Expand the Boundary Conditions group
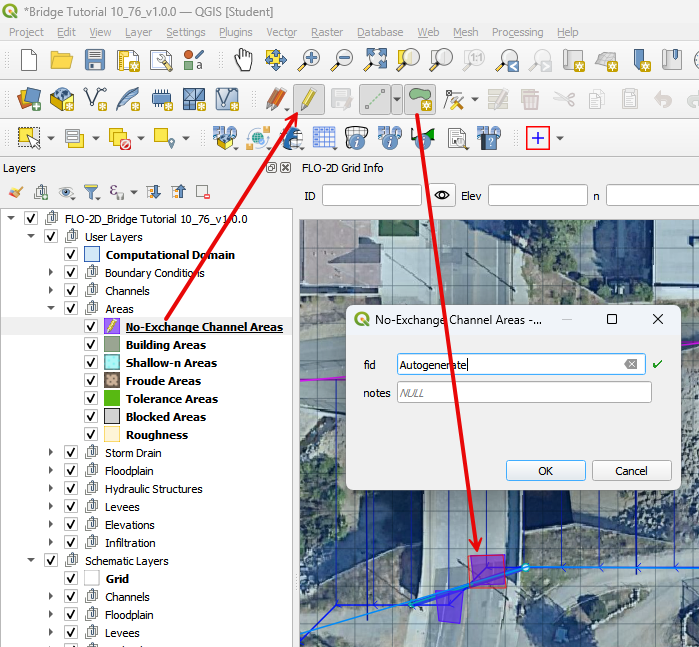The height and width of the screenshot is (647, 699). (x=51, y=273)
